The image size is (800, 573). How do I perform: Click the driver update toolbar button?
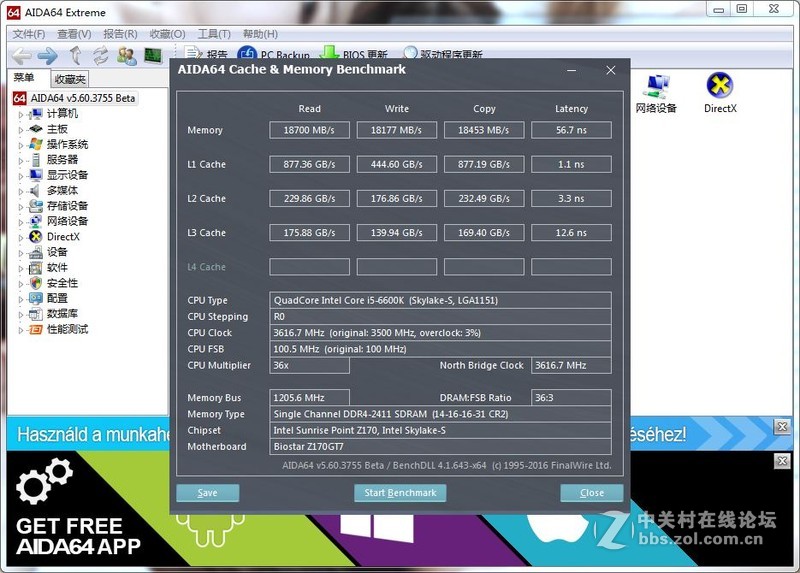442,54
